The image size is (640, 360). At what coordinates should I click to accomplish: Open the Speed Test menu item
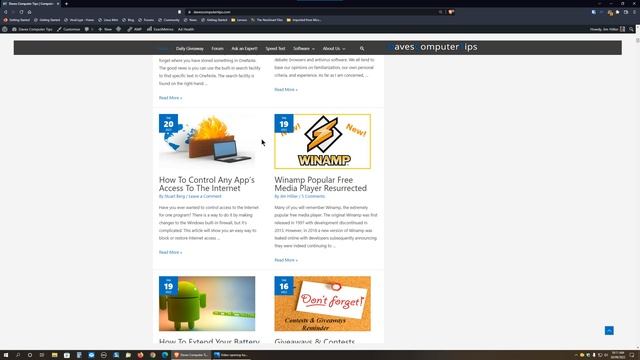point(275,49)
